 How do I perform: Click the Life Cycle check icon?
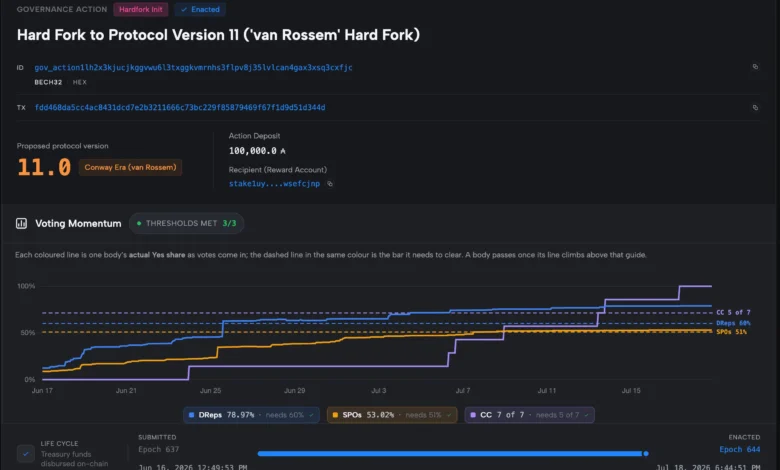click(25, 454)
